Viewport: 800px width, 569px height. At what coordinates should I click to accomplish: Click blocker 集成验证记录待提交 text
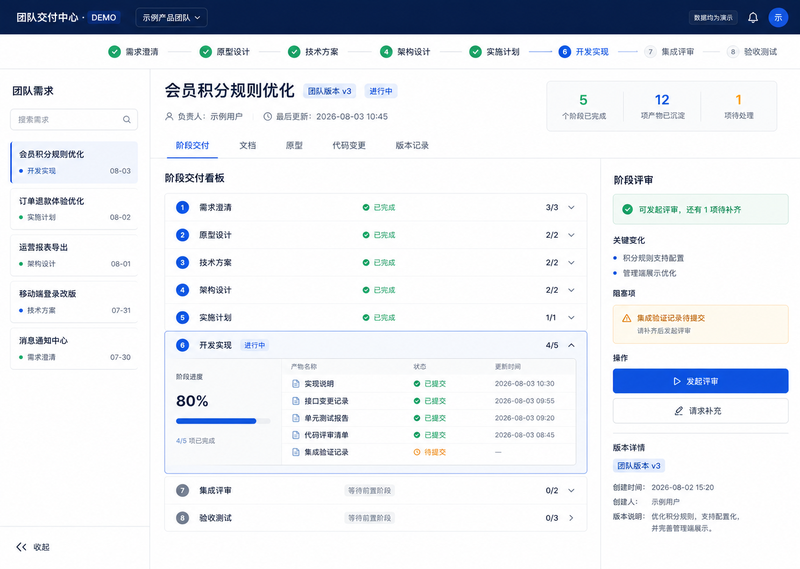[670, 318]
